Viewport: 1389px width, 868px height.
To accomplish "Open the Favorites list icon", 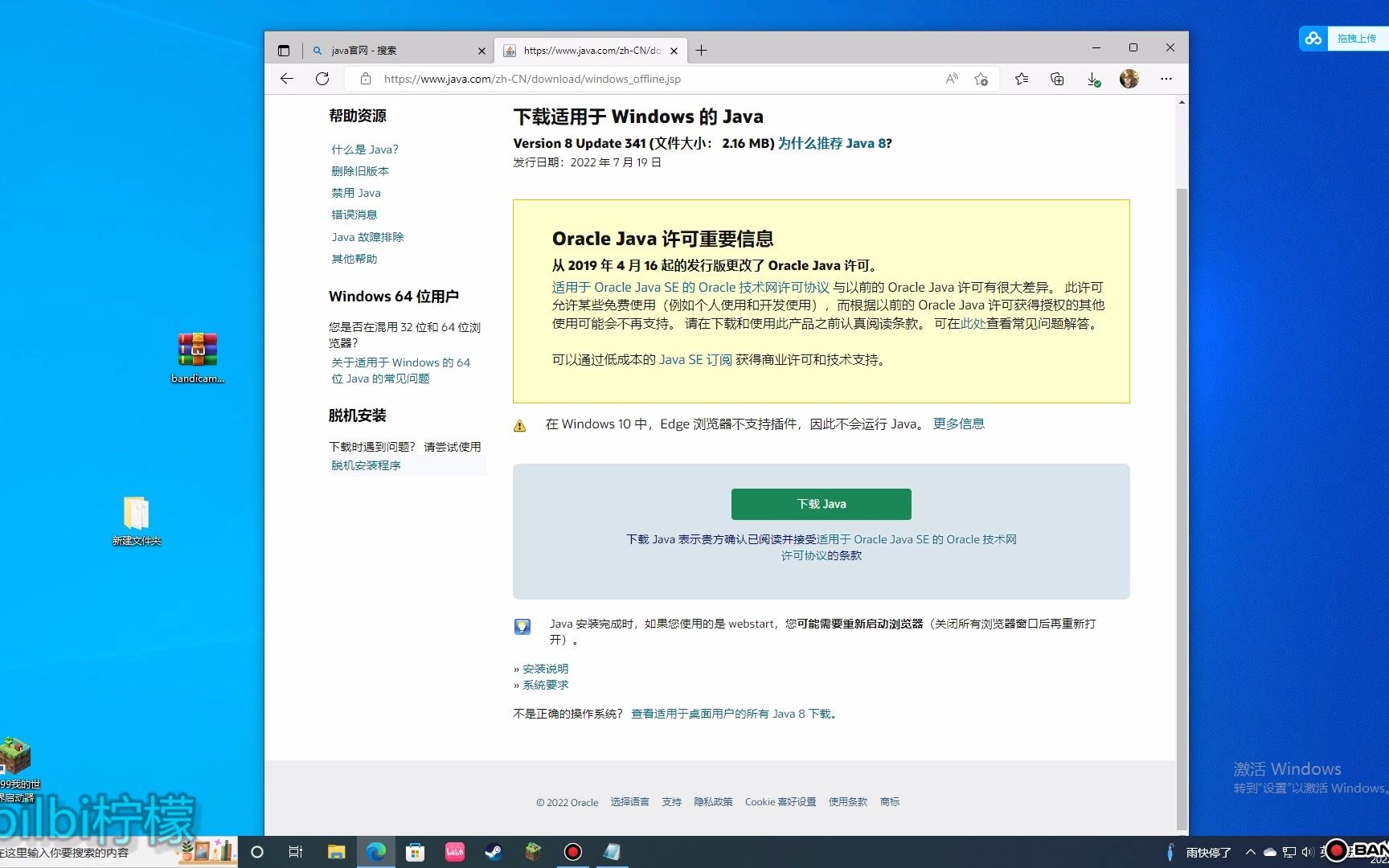I will tap(1022, 79).
